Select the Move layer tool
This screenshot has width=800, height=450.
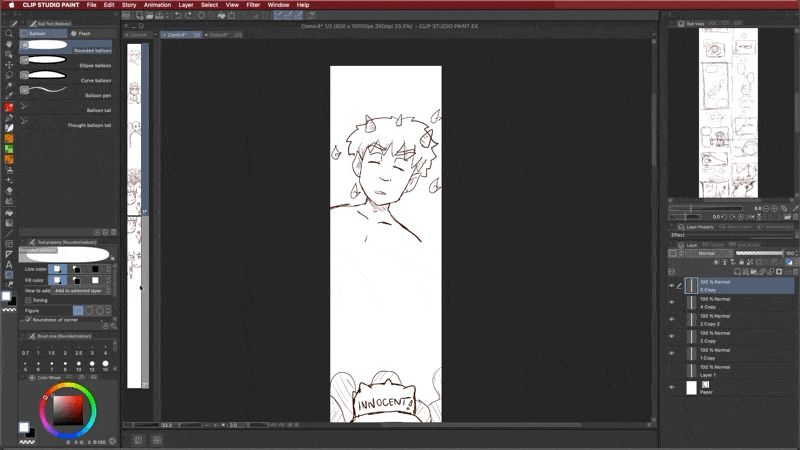(x=9, y=65)
